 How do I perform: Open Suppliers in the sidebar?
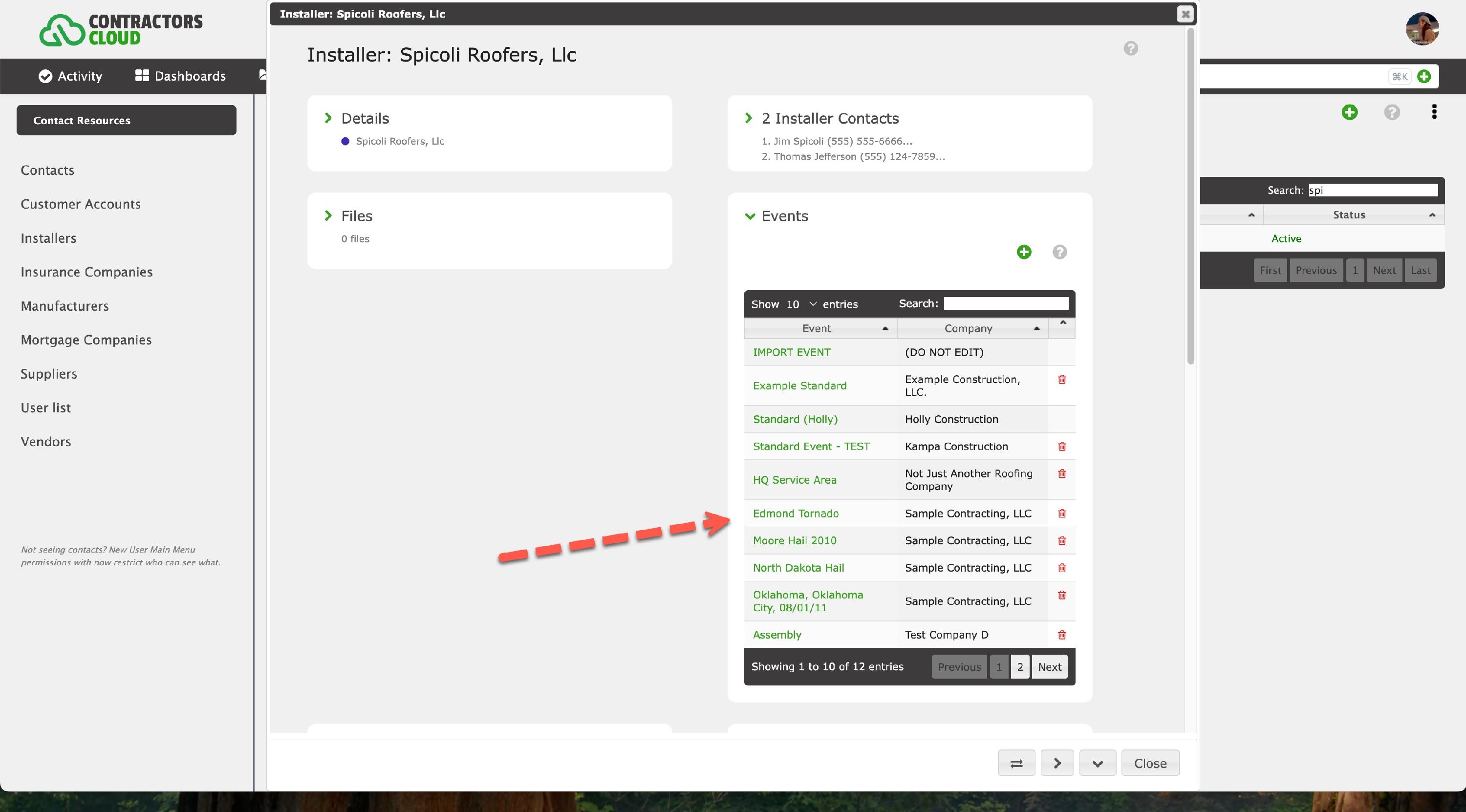click(x=49, y=374)
